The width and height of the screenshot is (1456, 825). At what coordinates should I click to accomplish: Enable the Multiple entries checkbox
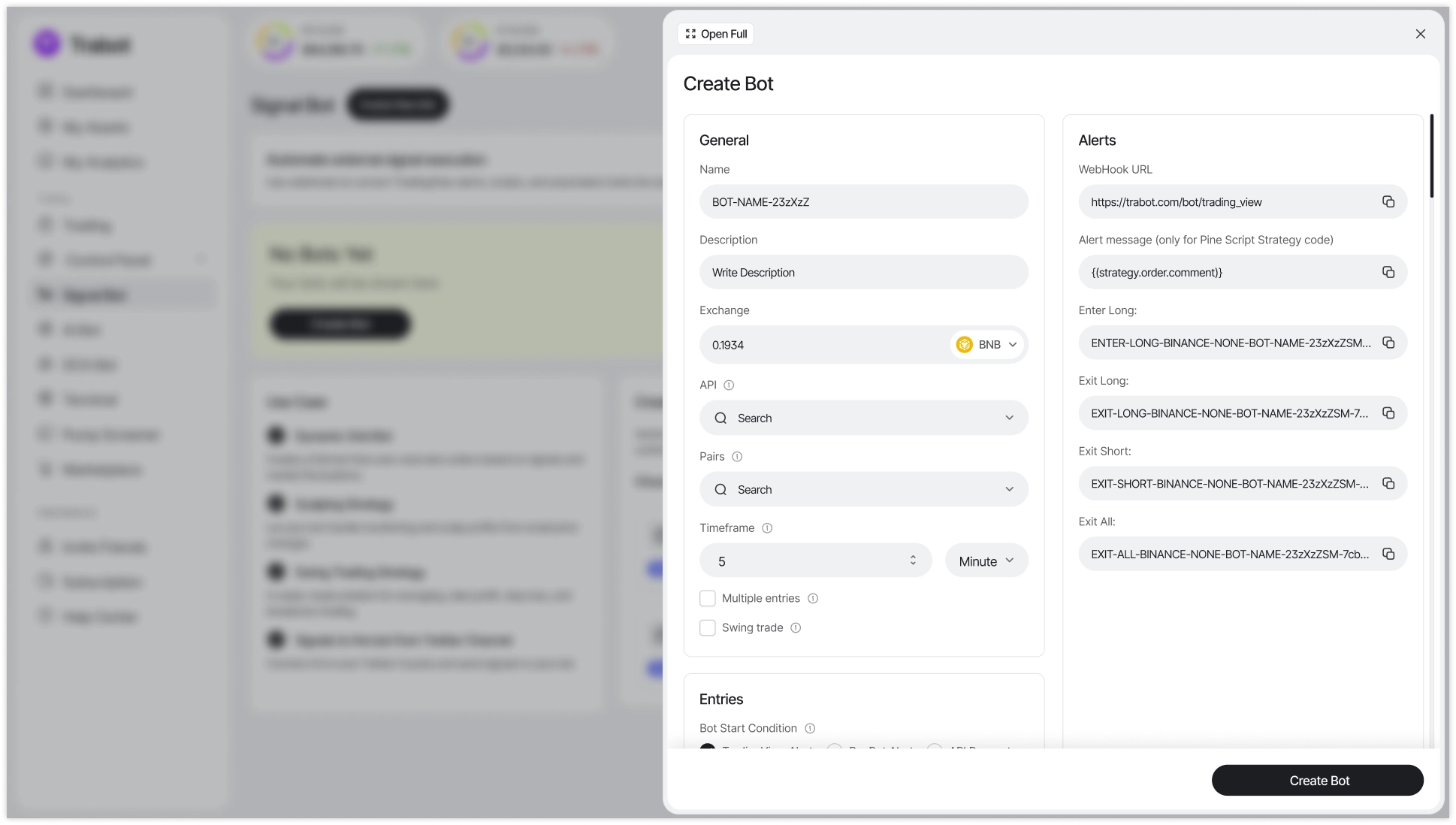[707, 598]
